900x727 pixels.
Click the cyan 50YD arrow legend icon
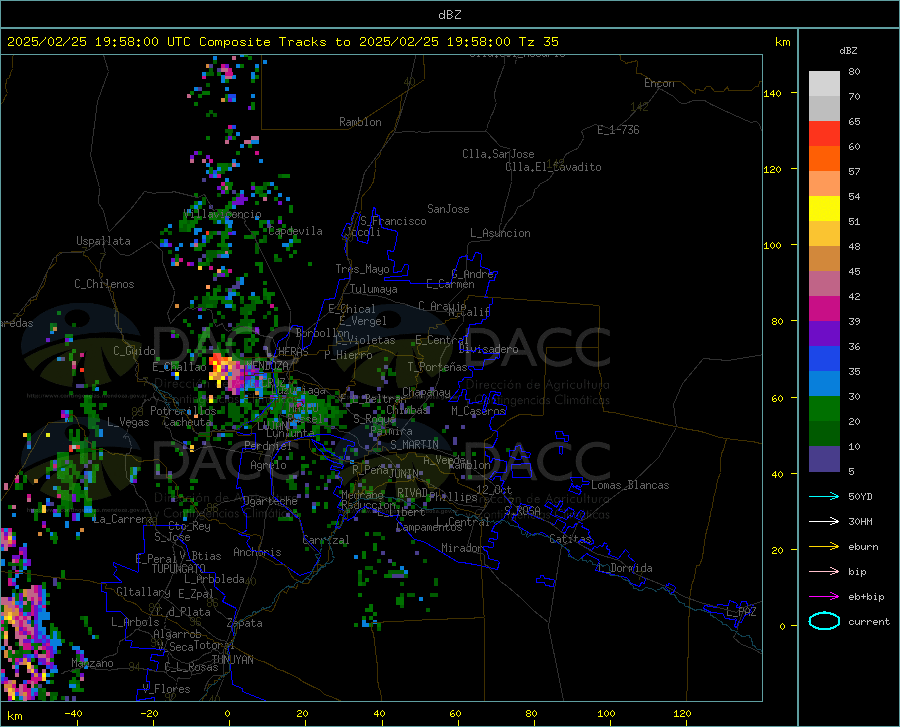[x=824, y=496]
